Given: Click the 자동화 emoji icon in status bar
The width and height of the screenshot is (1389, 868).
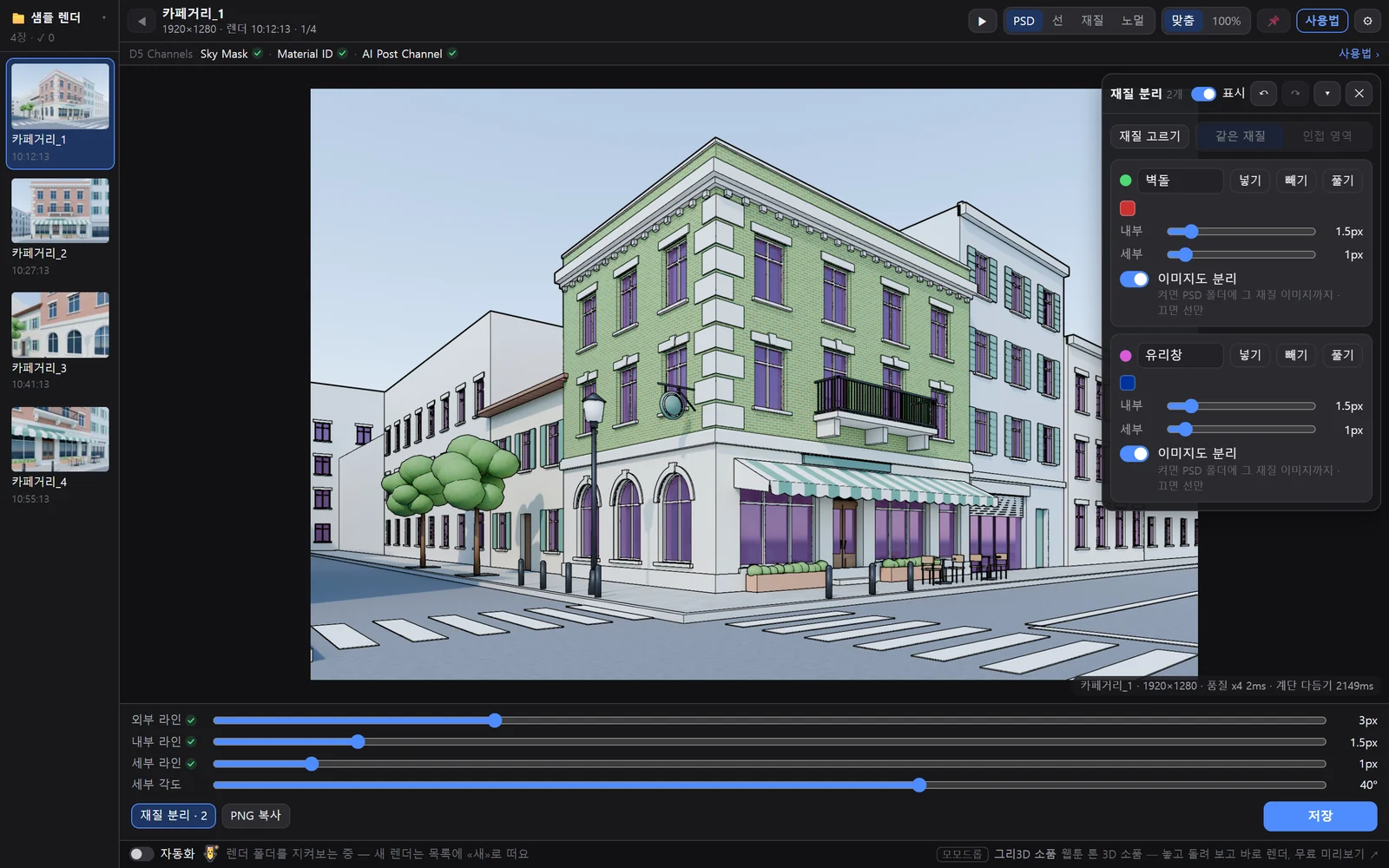Looking at the screenshot, I should 211,853.
